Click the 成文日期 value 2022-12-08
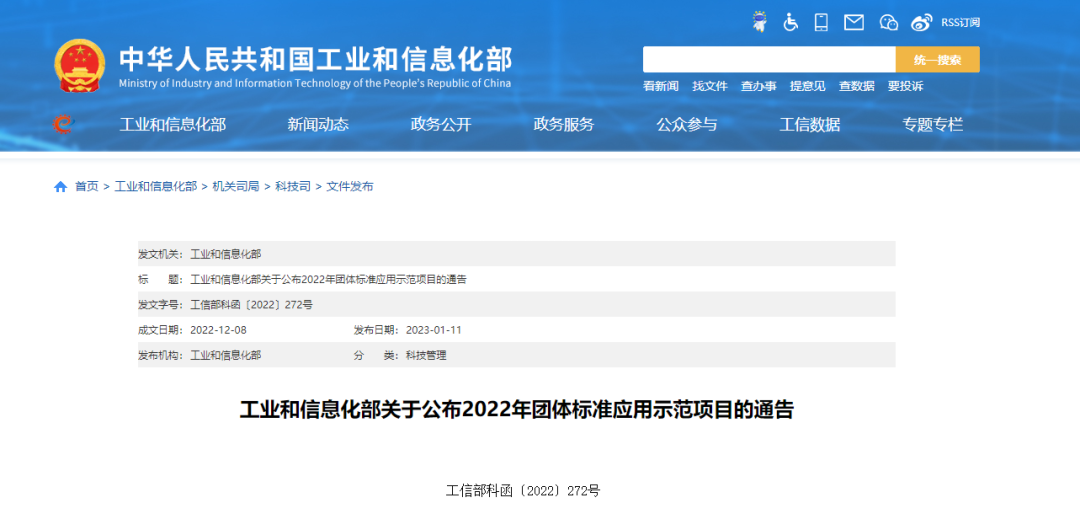 point(218,330)
